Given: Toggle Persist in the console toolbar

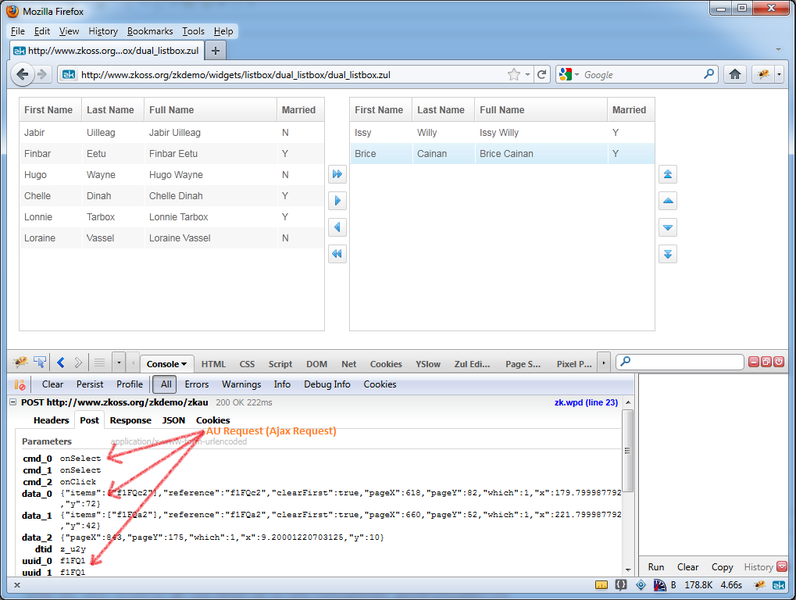Looking at the screenshot, I should click(x=89, y=384).
